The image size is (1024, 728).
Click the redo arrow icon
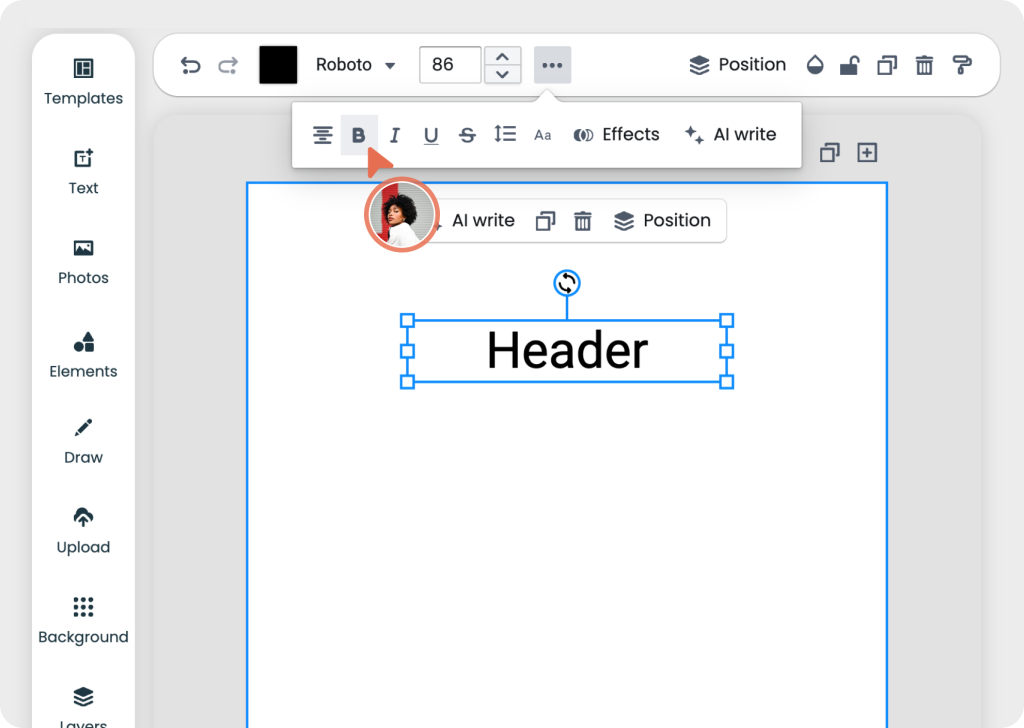228,65
